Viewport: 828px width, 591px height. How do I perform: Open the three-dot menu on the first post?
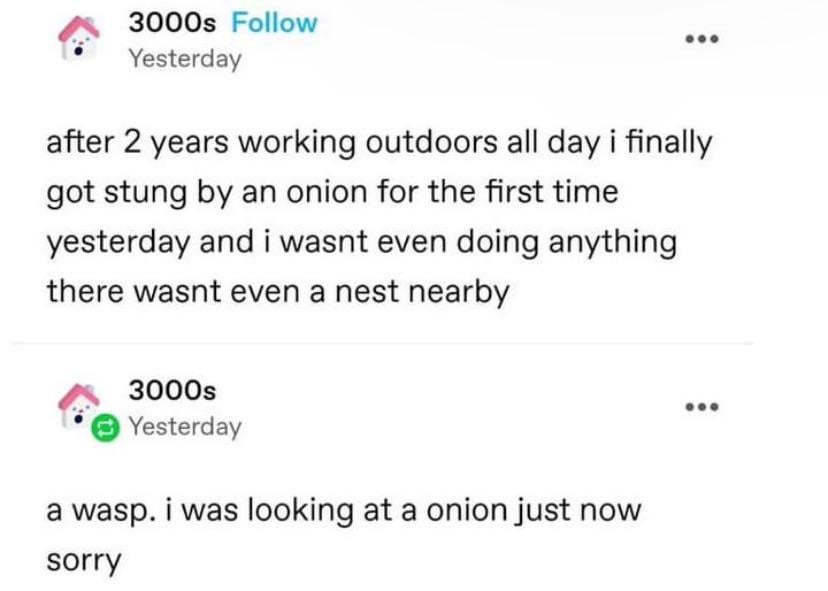point(701,41)
